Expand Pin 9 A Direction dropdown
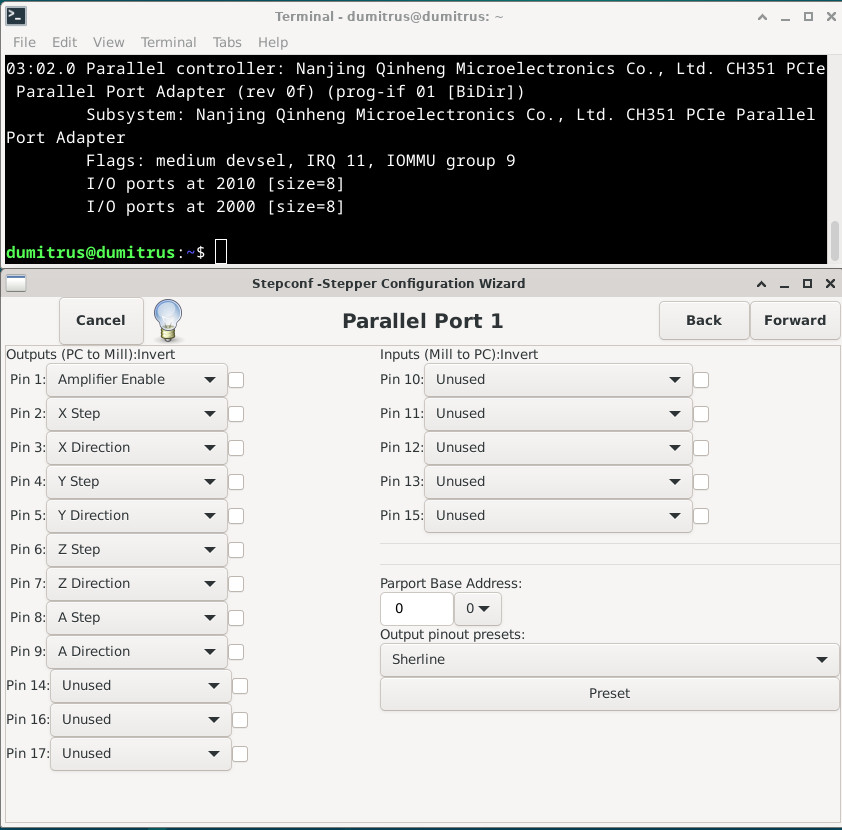Screen dimensions: 842x830 click(137, 652)
